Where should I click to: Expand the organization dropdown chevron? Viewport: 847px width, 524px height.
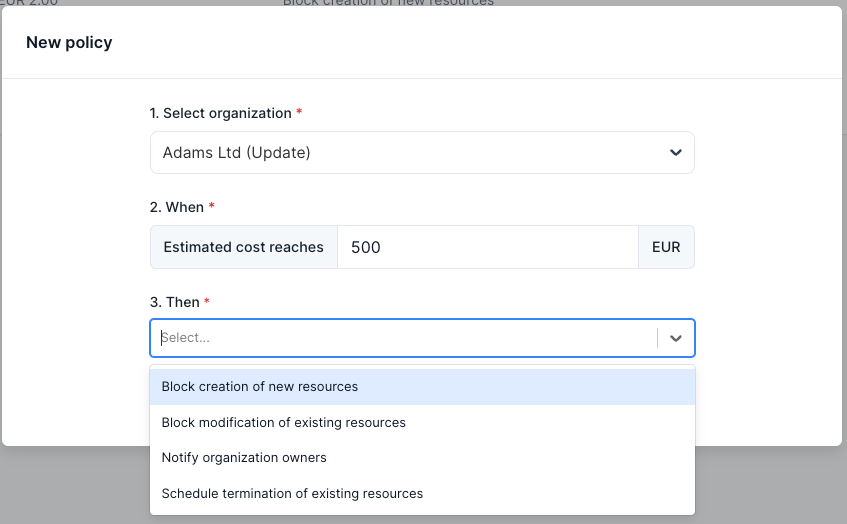pos(675,153)
